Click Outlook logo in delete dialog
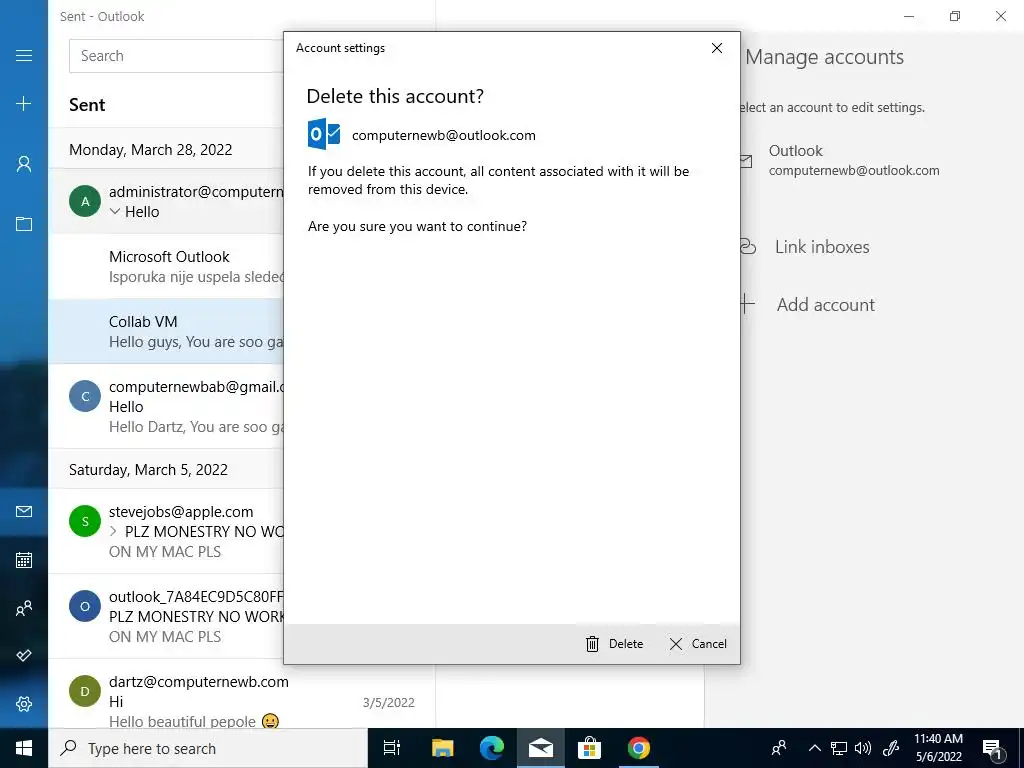Screen dimensions: 1024x768 (324, 134)
